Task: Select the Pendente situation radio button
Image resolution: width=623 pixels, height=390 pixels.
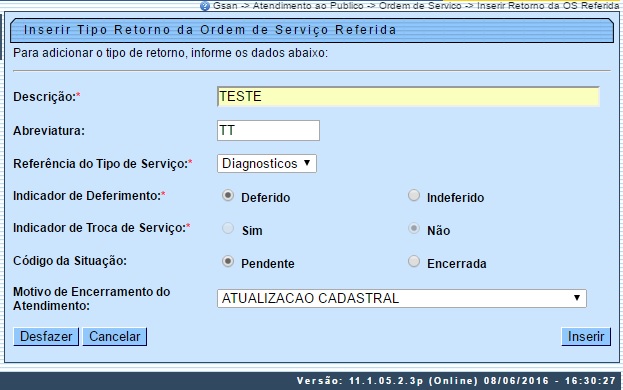Action: click(x=228, y=261)
